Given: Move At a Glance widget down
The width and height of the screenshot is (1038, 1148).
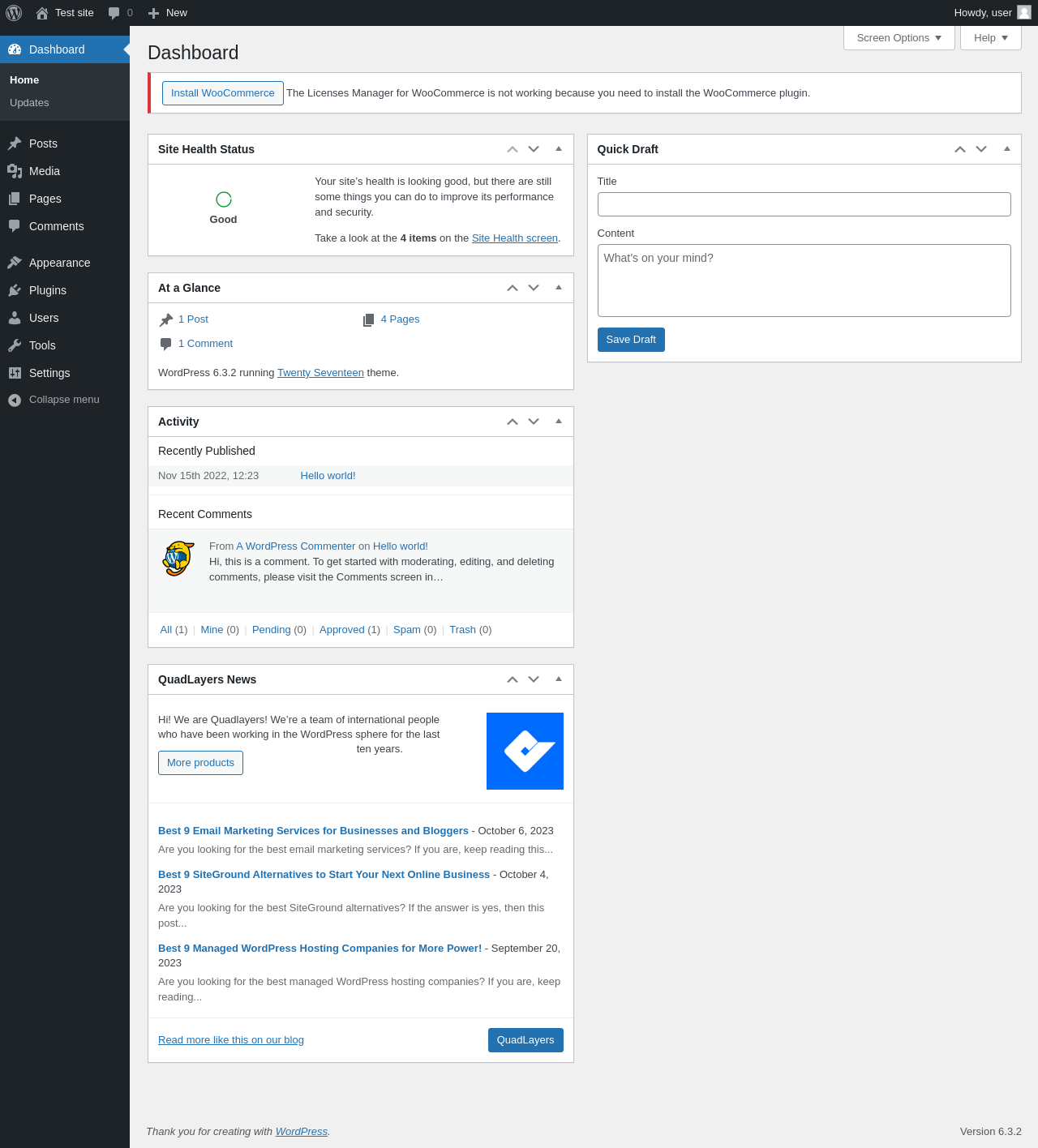Looking at the screenshot, I should tap(534, 288).
